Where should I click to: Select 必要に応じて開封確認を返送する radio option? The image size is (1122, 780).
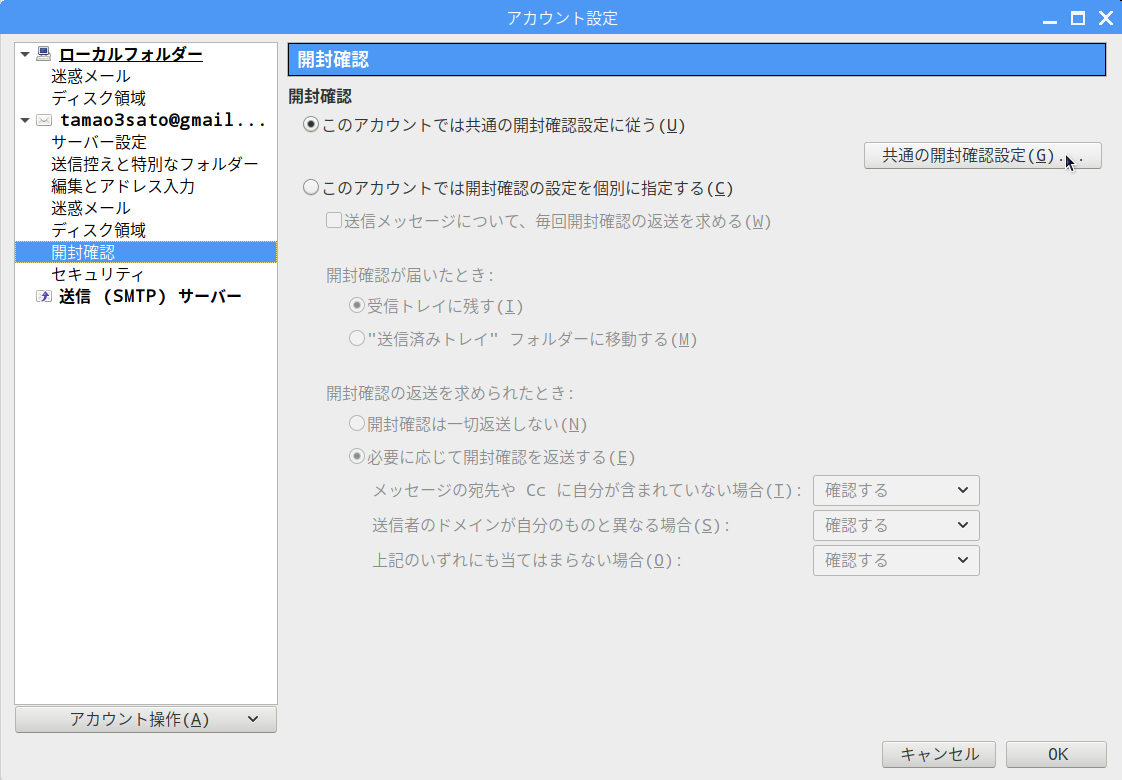[356, 456]
